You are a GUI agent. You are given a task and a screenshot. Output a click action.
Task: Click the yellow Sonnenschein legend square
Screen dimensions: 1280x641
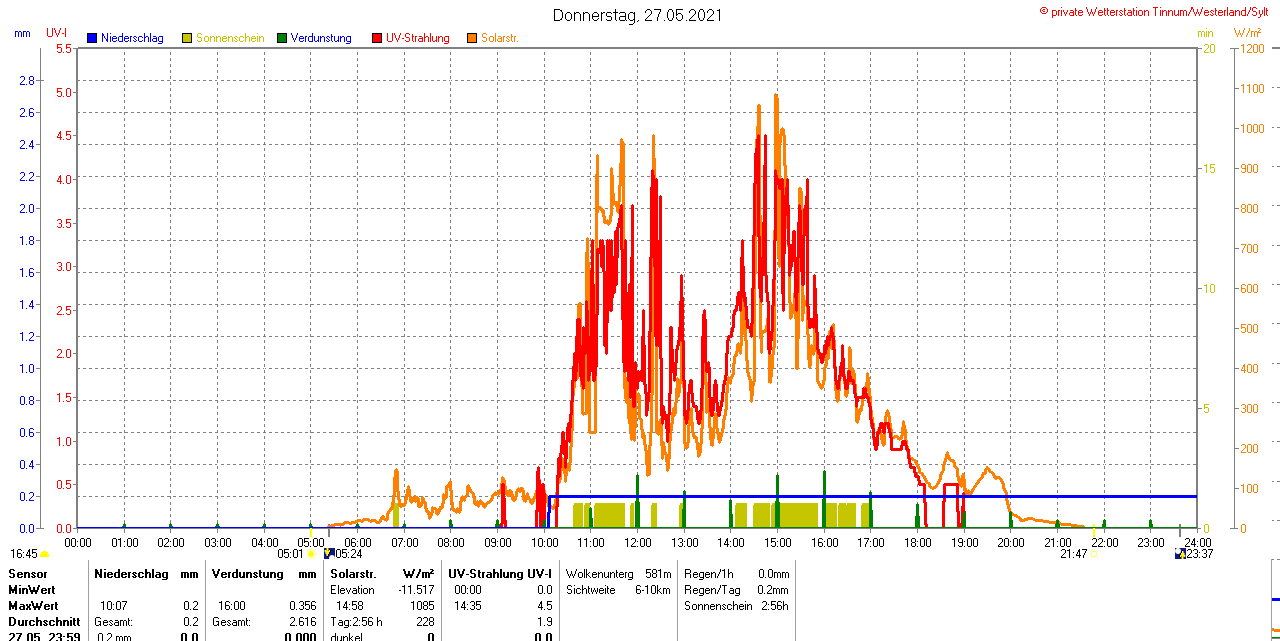tap(187, 38)
